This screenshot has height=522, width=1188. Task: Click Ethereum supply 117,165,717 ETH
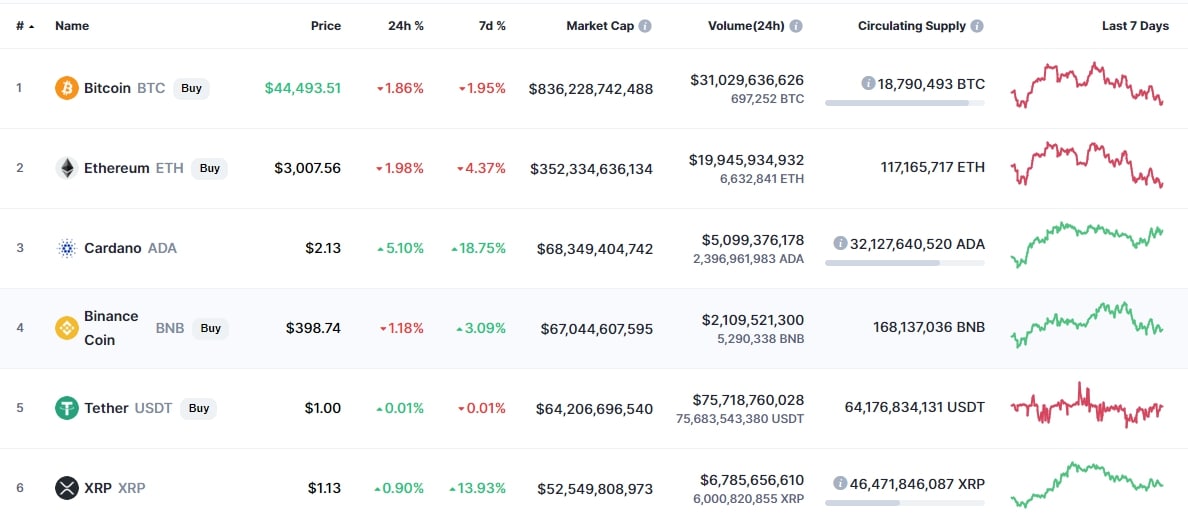pyautogui.click(x=933, y=167)
